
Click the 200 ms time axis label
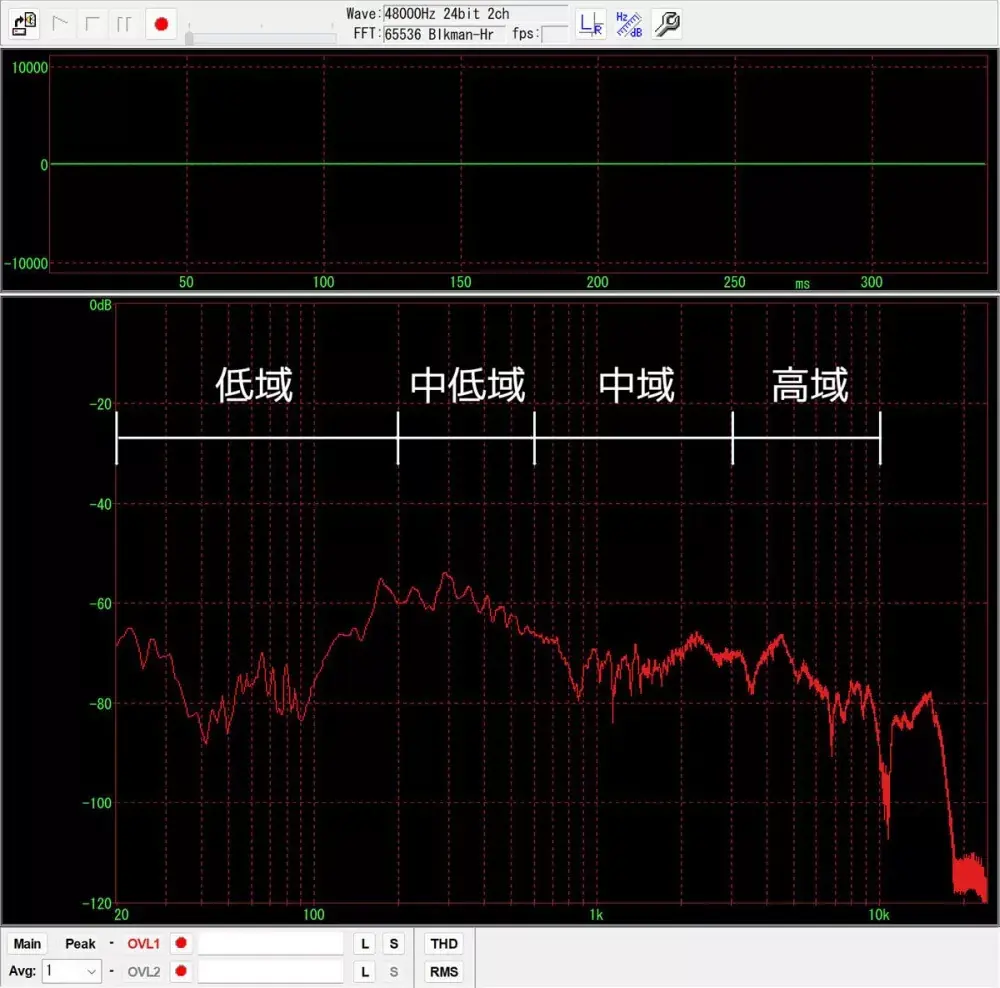coord(597,282)
